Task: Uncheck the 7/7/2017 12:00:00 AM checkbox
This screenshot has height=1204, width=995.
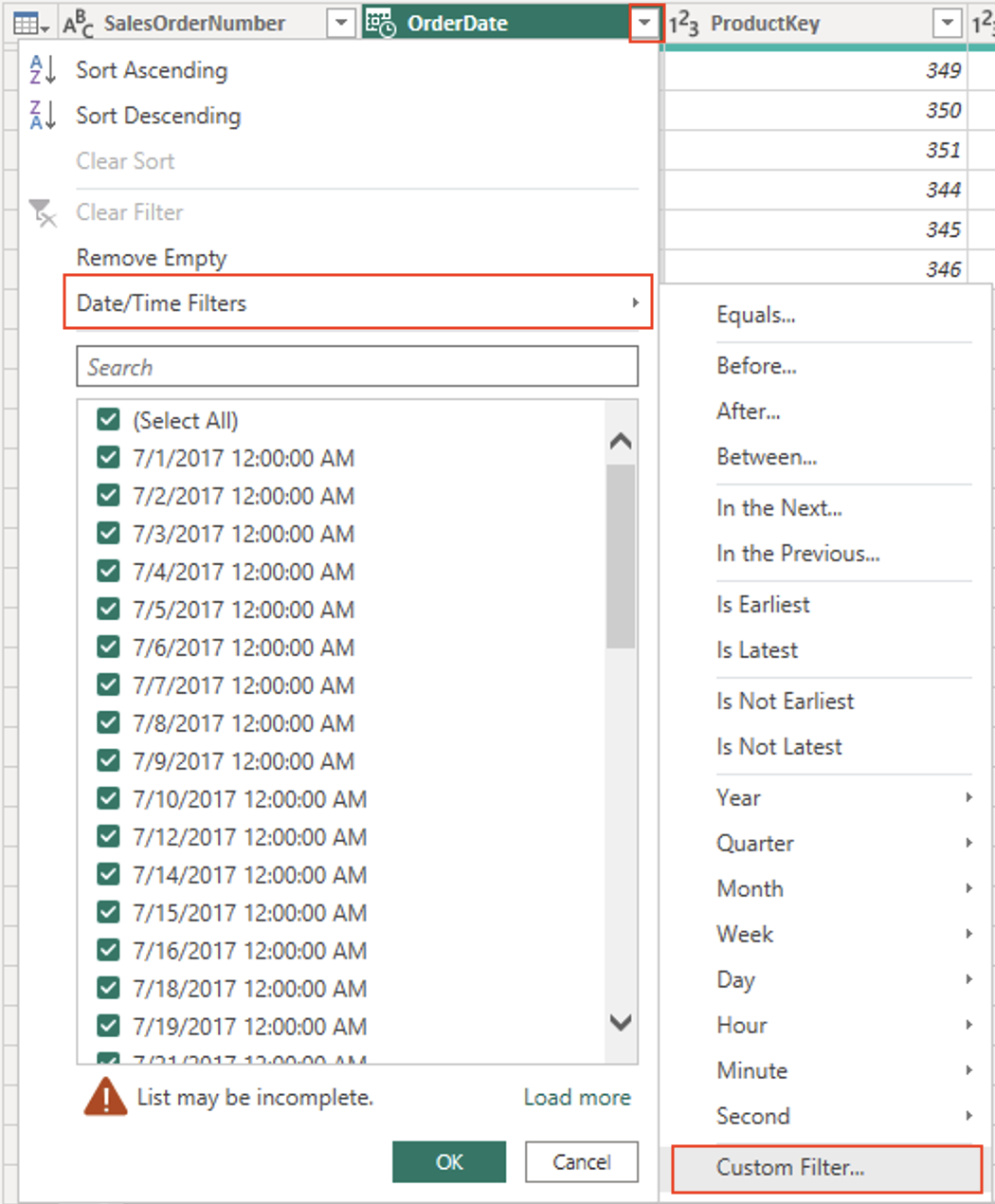Action: coord(109,684)
